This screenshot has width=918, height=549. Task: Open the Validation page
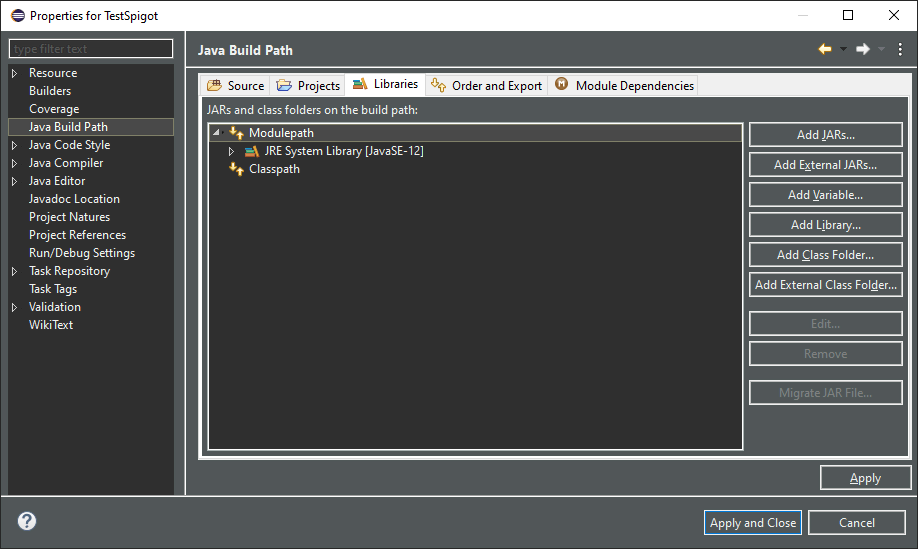coord(54,307)
